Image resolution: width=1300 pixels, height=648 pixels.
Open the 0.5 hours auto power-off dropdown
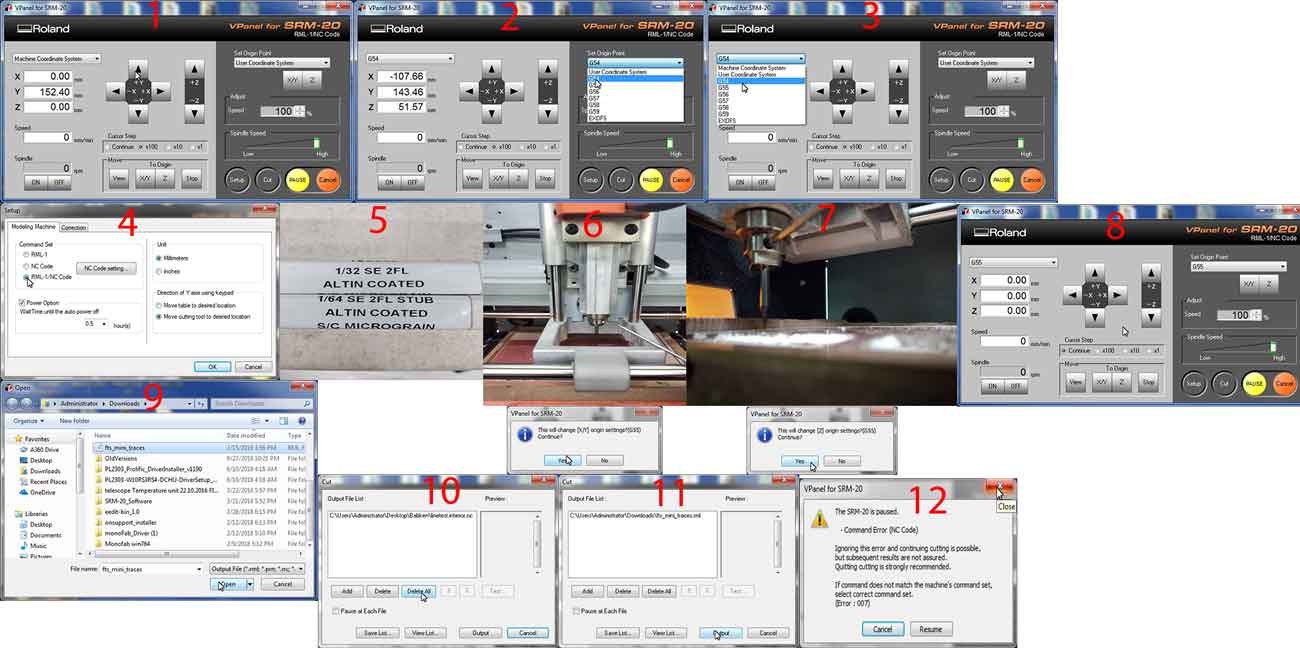(96, 323)
